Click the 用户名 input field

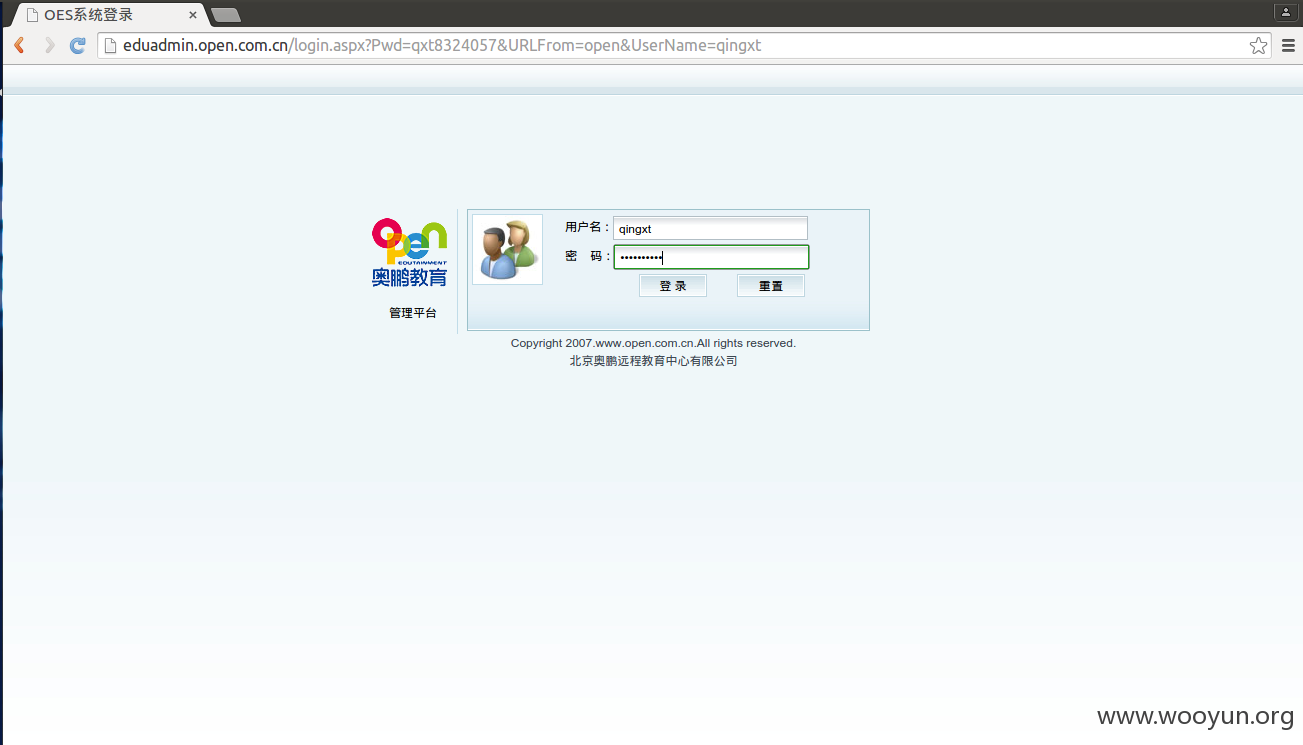point(710,228)
